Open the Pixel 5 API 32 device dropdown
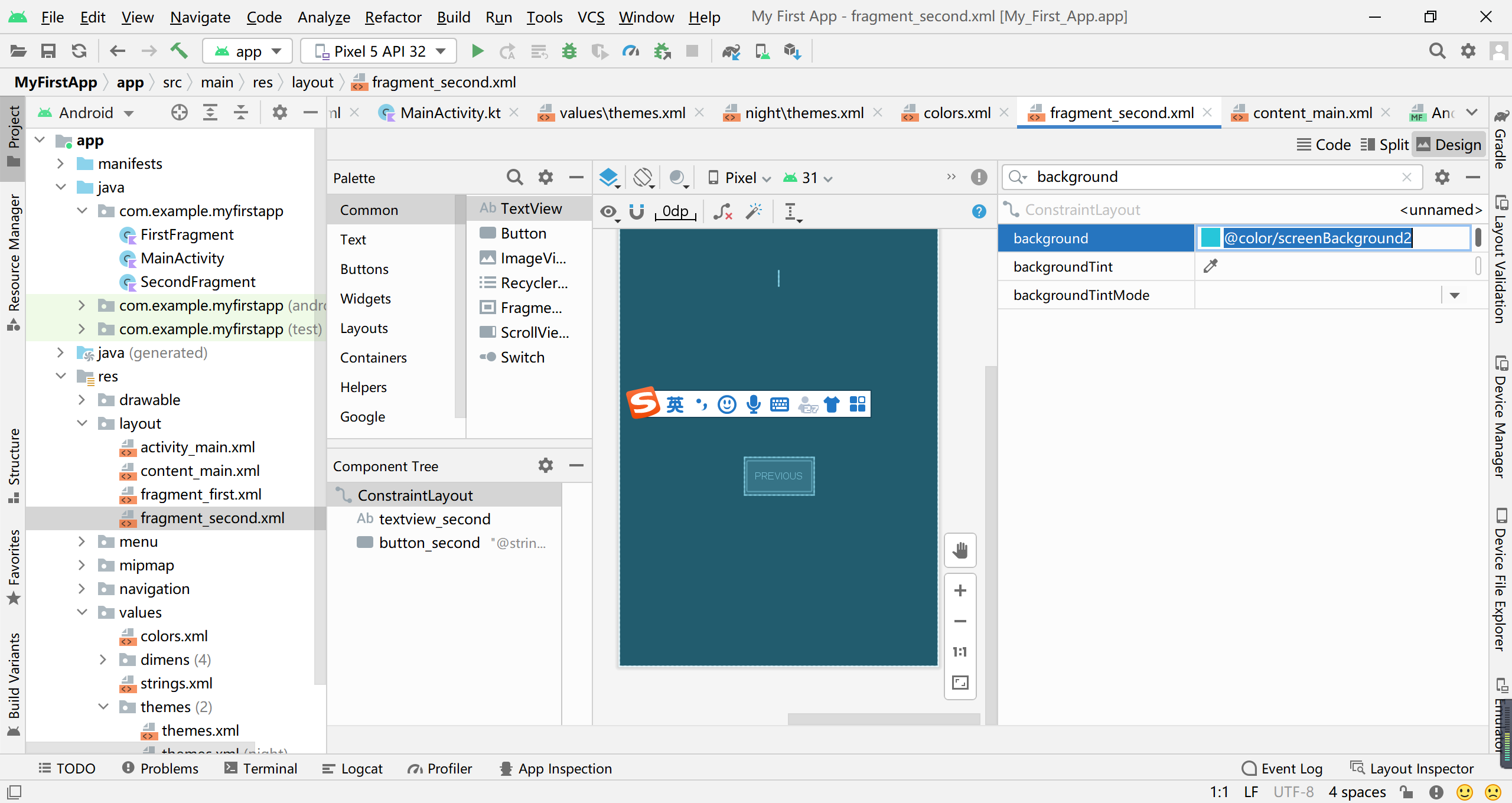 click(x=379, y=51)
